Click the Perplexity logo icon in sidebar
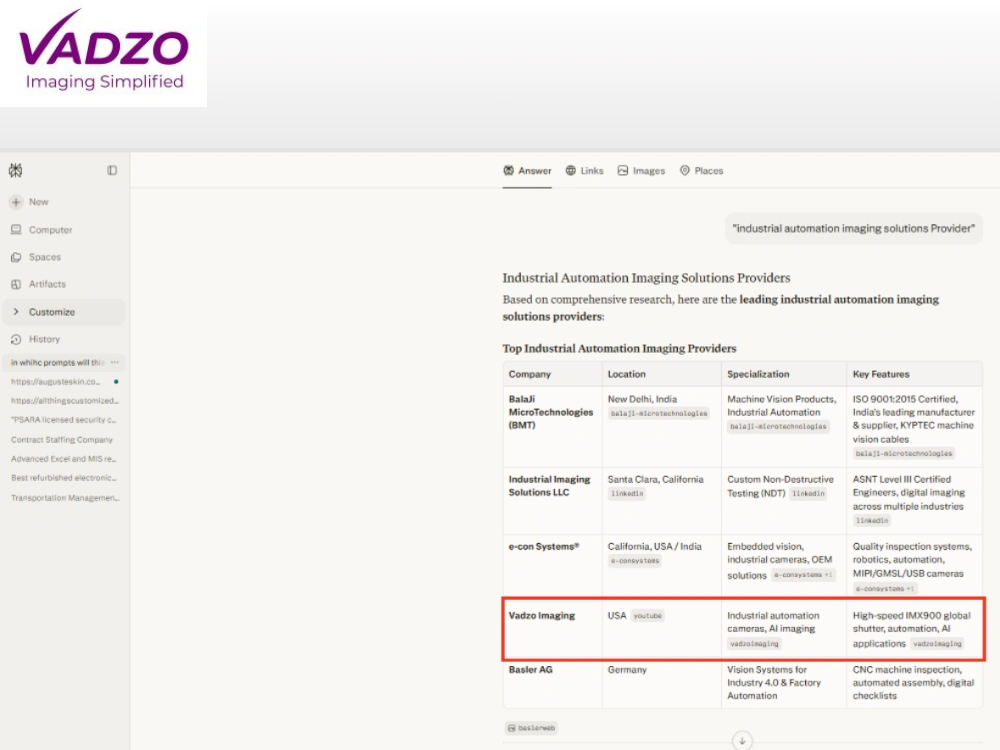This screenshot has width=1000, height=750. click(x=15, y=170)
